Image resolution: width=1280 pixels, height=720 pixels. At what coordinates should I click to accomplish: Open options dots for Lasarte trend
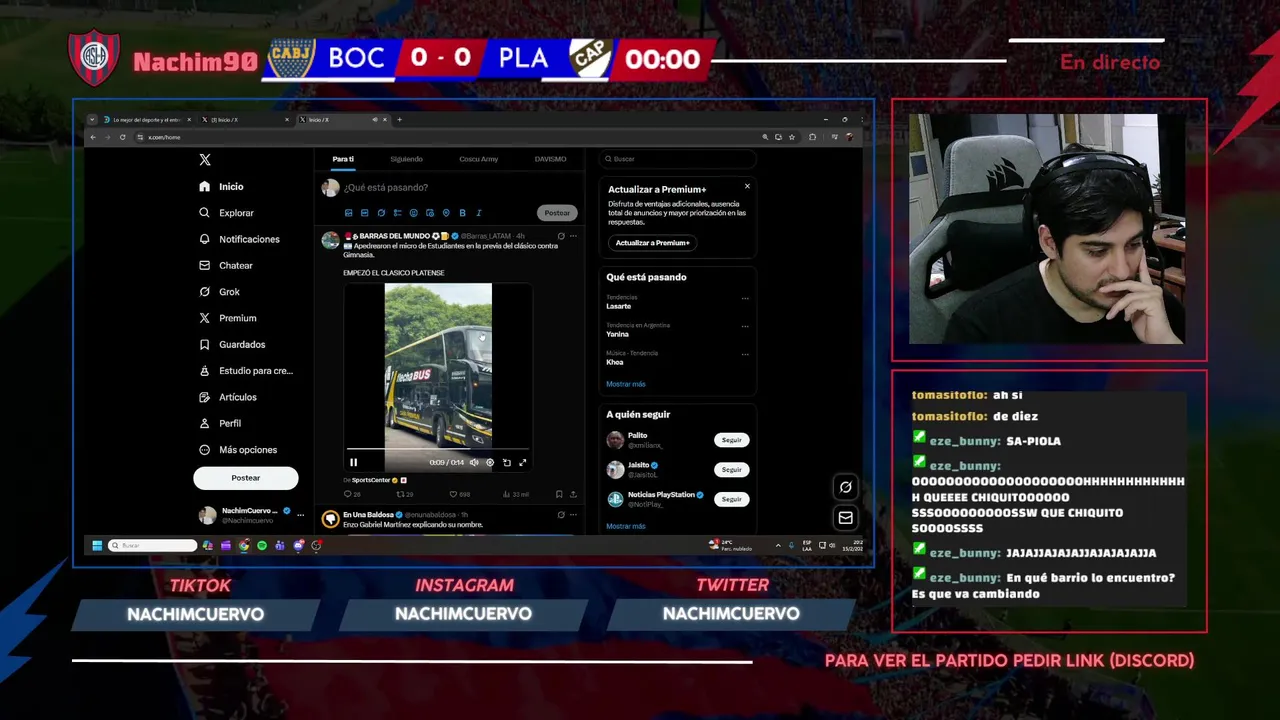(x=745, y=298)
